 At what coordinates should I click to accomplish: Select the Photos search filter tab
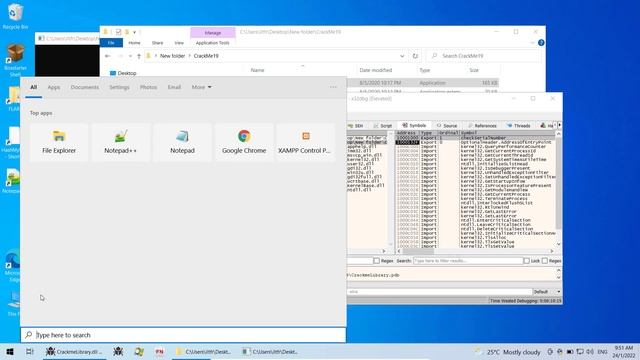148,87
